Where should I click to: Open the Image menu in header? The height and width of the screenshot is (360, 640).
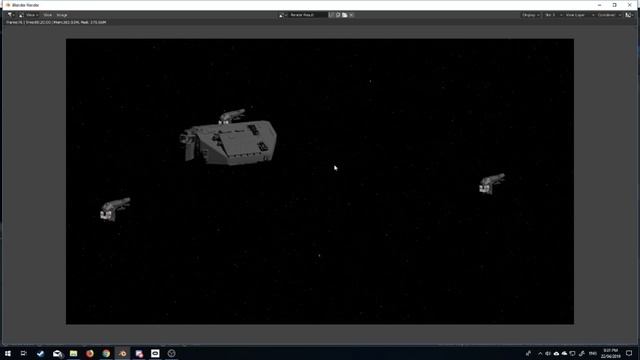click(62, 15)
